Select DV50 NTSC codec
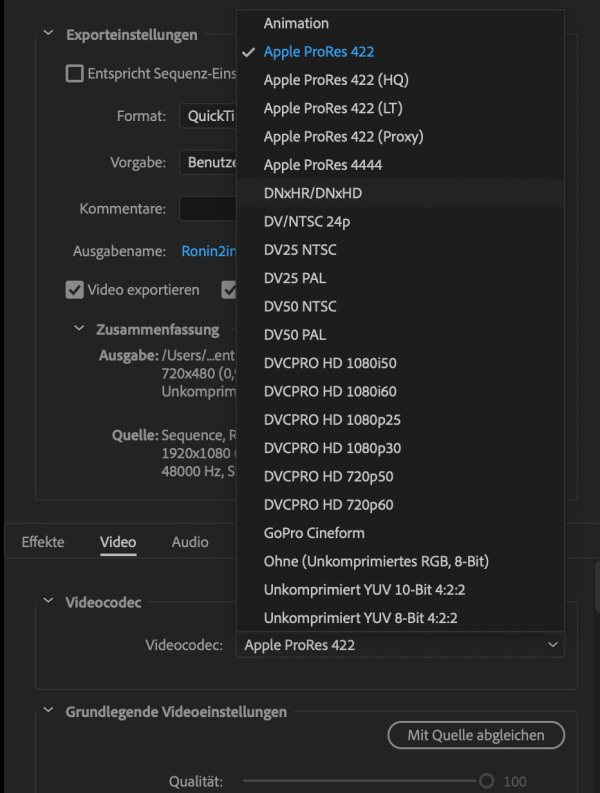The height and width of the screenshot is (793, 600). [400, 306]
